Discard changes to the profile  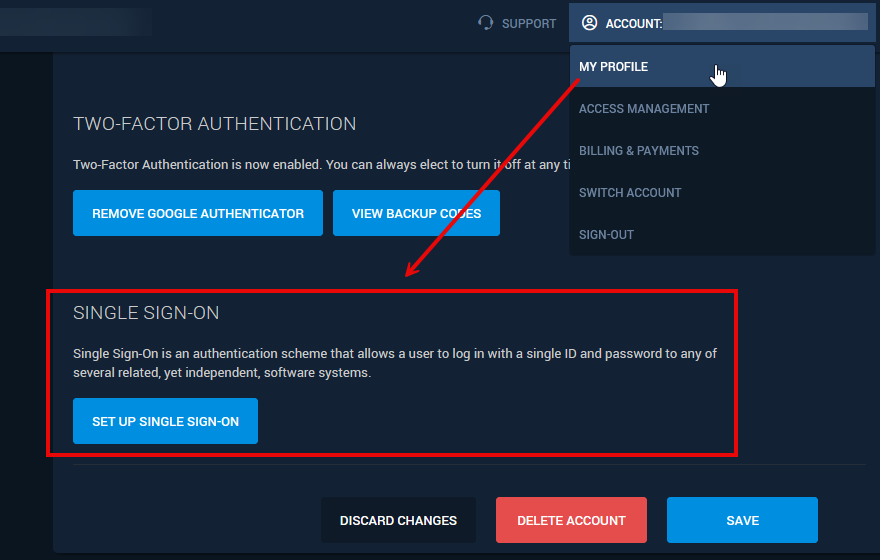click(398, 520)
